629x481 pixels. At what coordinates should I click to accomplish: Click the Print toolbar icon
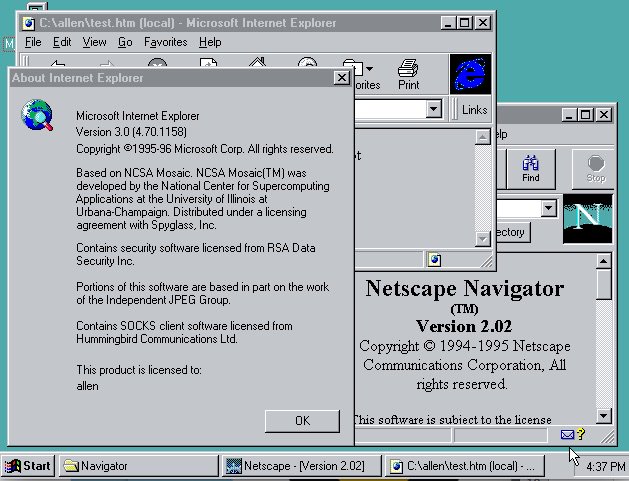point(408,75)
